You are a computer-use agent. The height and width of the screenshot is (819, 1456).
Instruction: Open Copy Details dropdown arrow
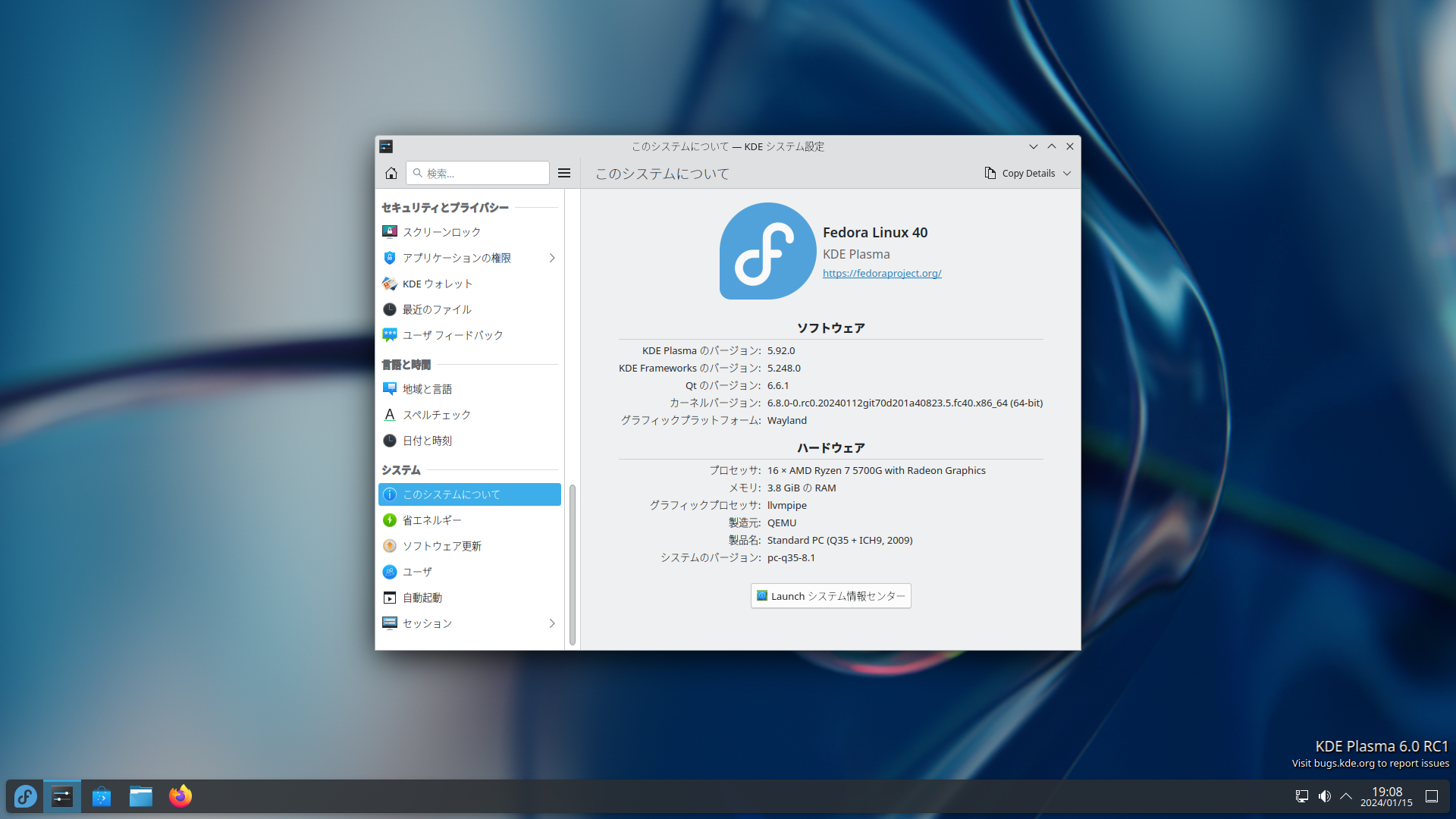(1067, 173)
